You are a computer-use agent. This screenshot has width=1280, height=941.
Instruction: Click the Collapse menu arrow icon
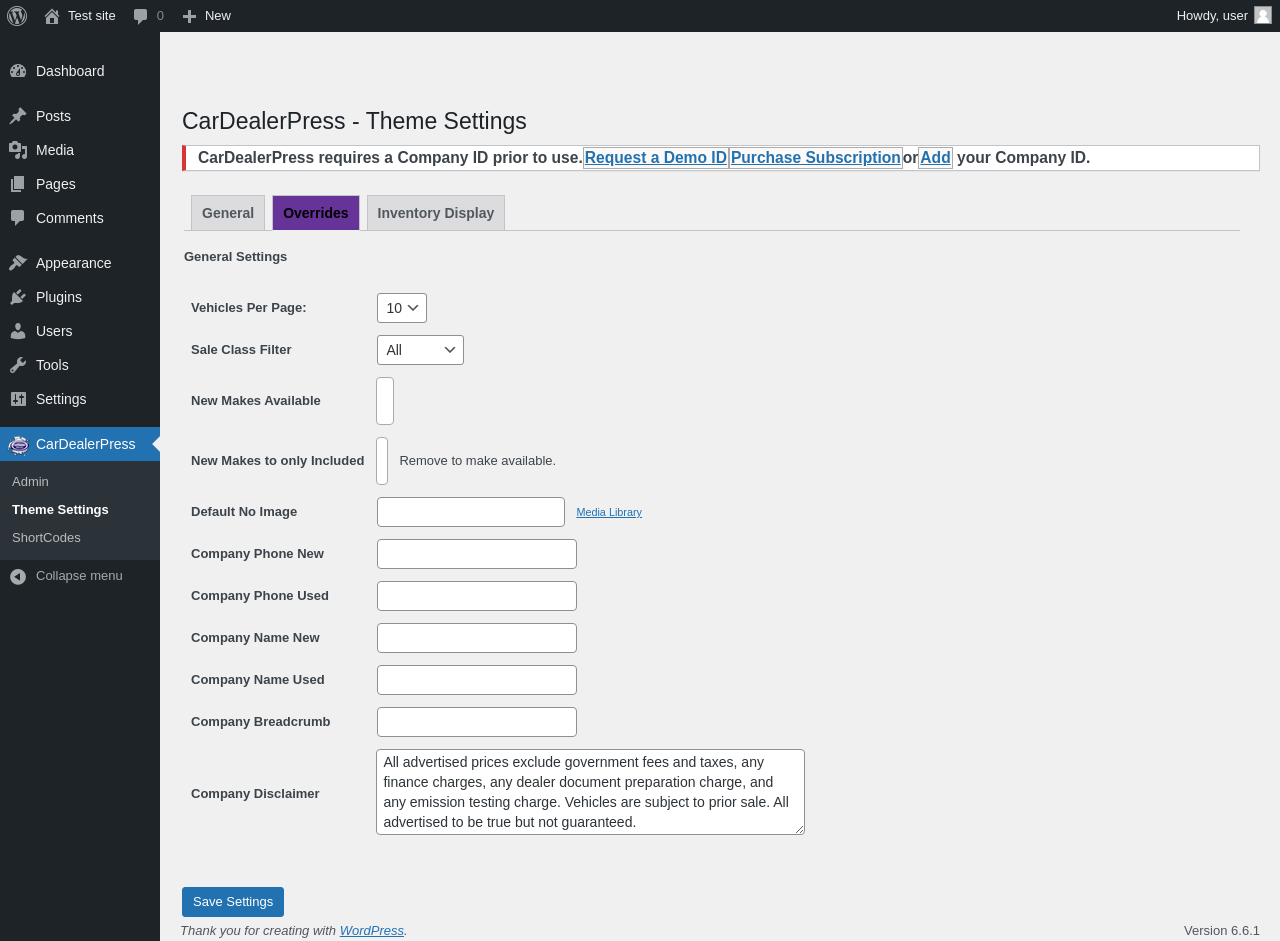pyautogui.click(x=18, y=576)
